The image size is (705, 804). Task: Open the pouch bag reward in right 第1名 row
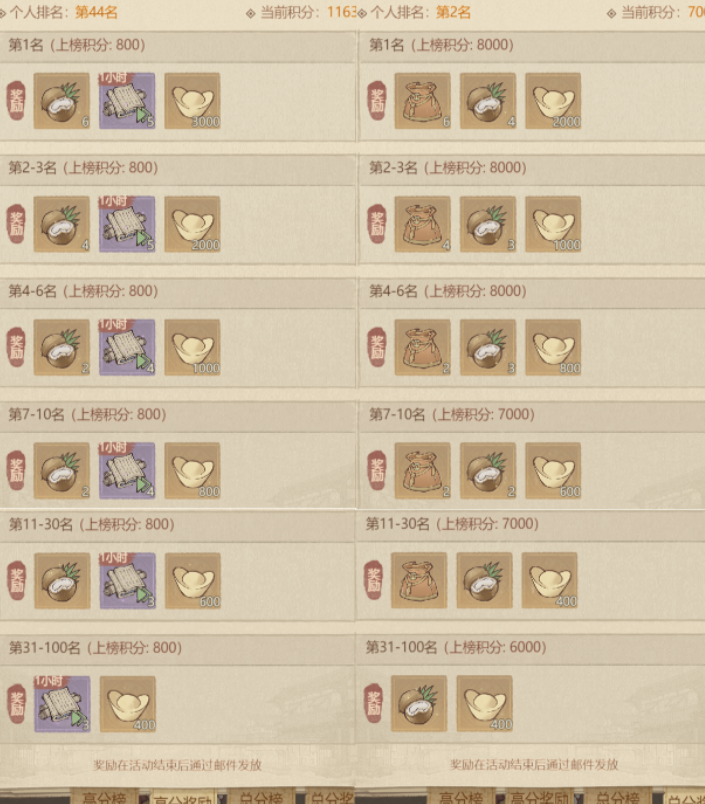(422, 100)
